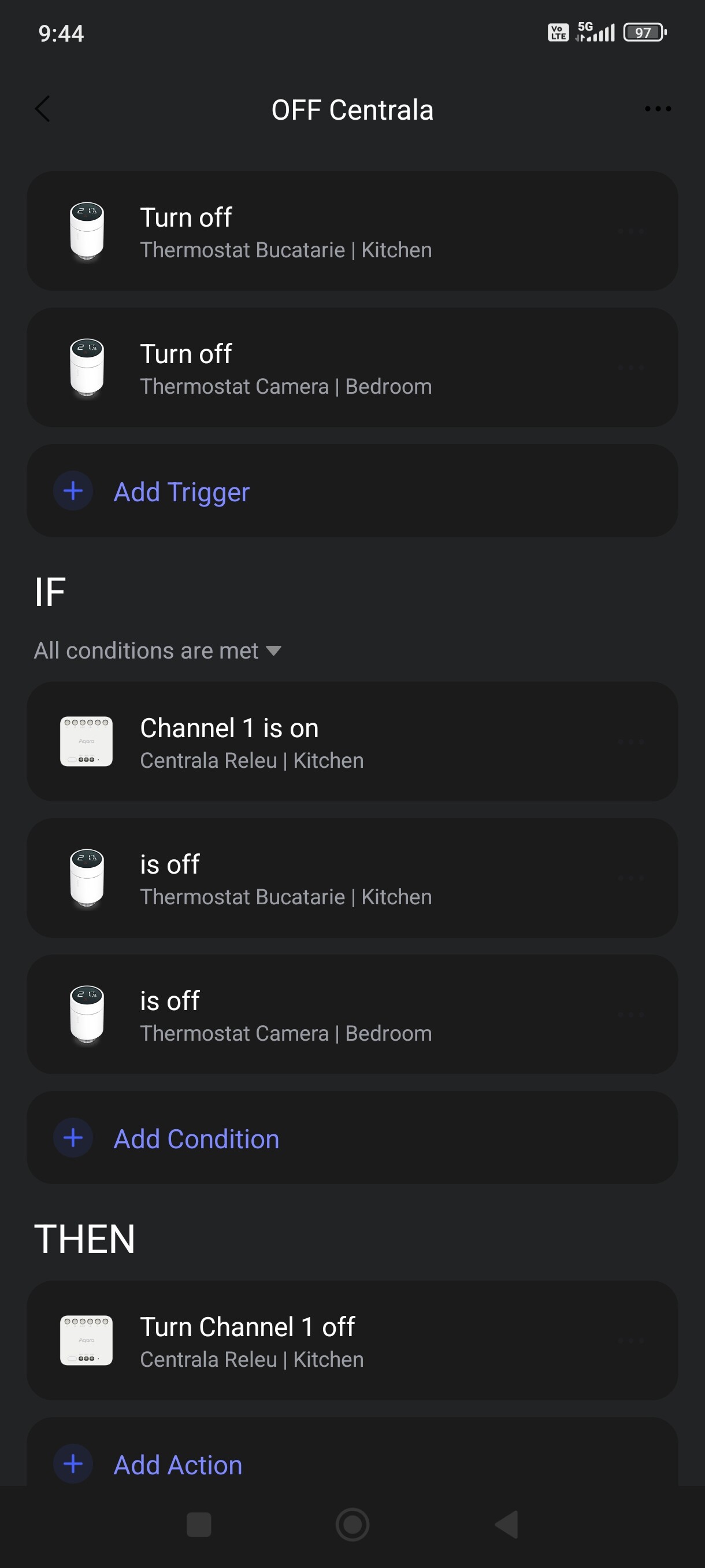Open the "is off" Thermostat Bucatarie condition
Screen dimensions: 705x1568
pos(351,878)
